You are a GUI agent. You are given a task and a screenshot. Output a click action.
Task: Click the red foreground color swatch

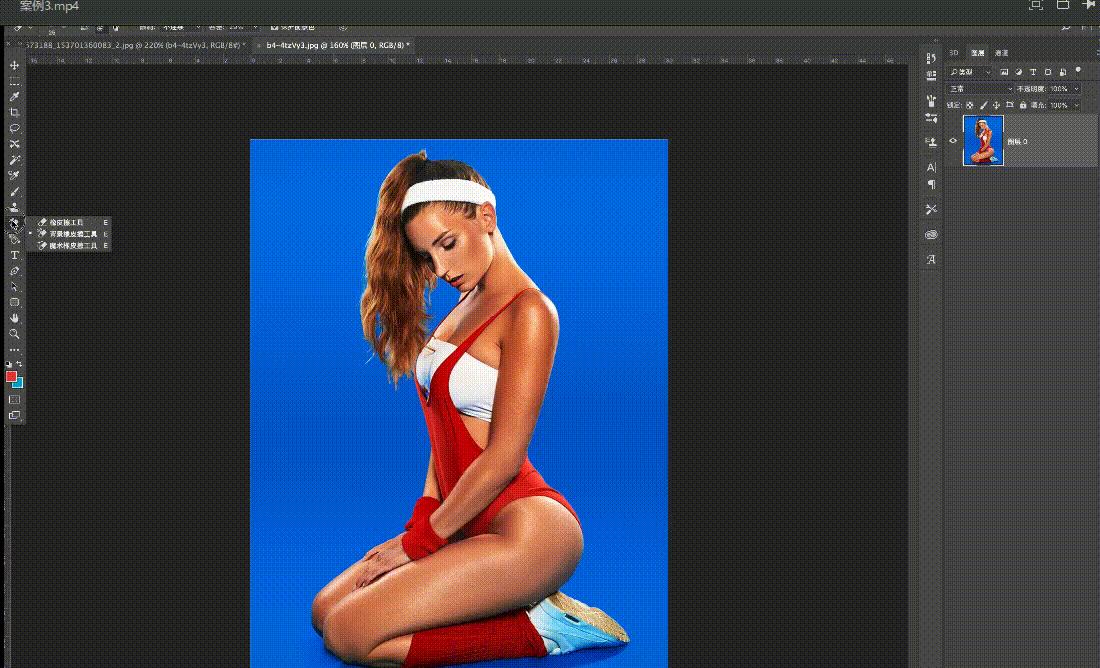pyautogui.click(x=11, y=376)
